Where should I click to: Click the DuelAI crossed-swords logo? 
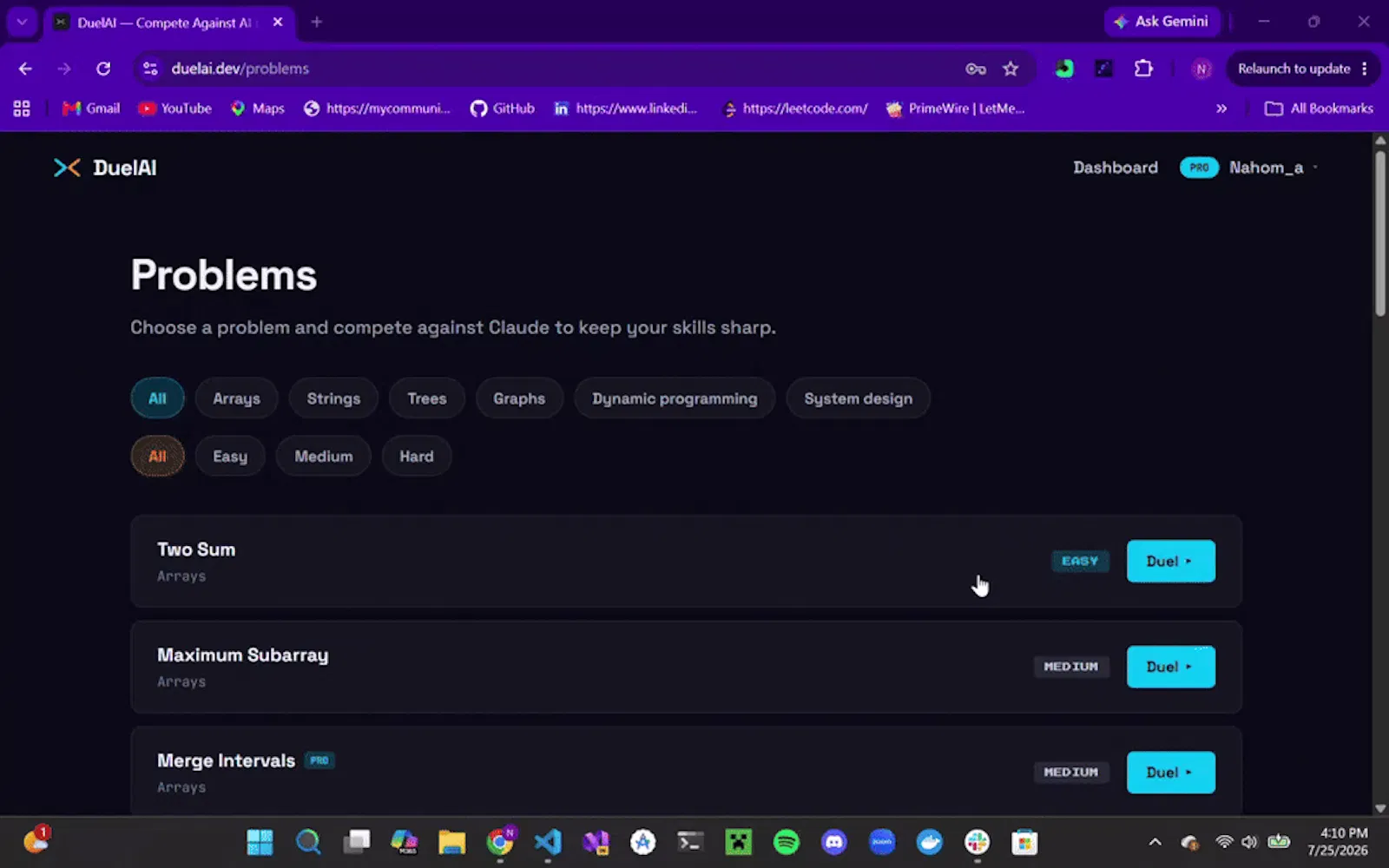coord(67,168)
